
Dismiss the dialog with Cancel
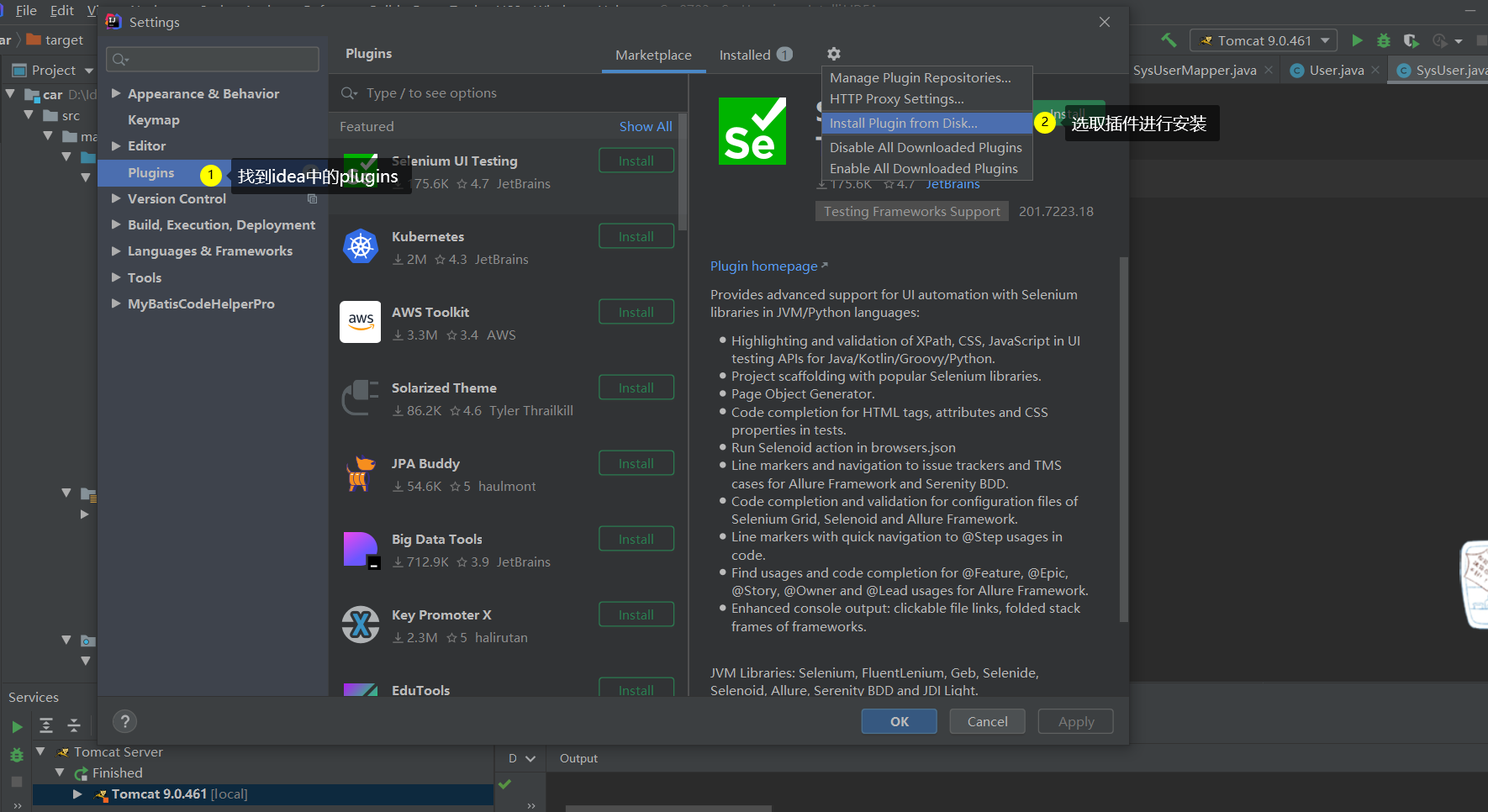click(988, 721)
